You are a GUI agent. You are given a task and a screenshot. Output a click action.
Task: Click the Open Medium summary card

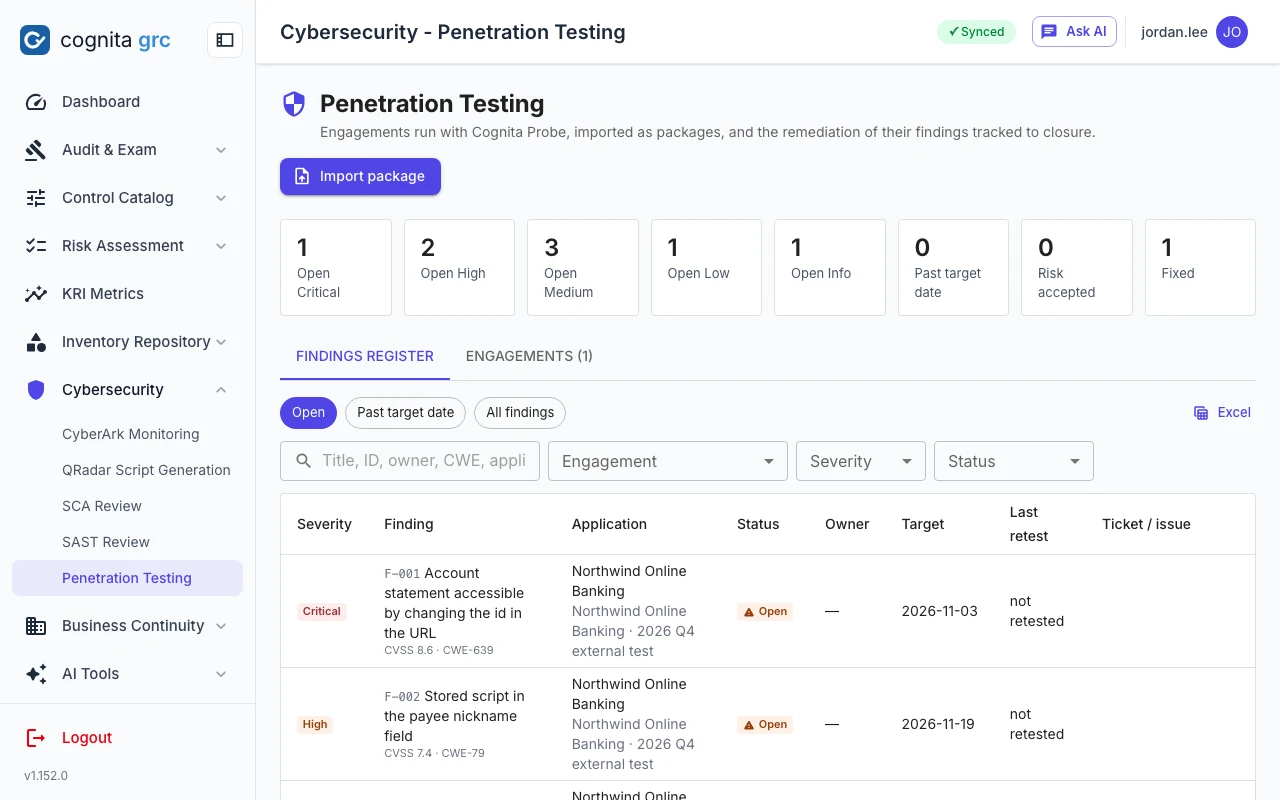[x=583, y=268]
